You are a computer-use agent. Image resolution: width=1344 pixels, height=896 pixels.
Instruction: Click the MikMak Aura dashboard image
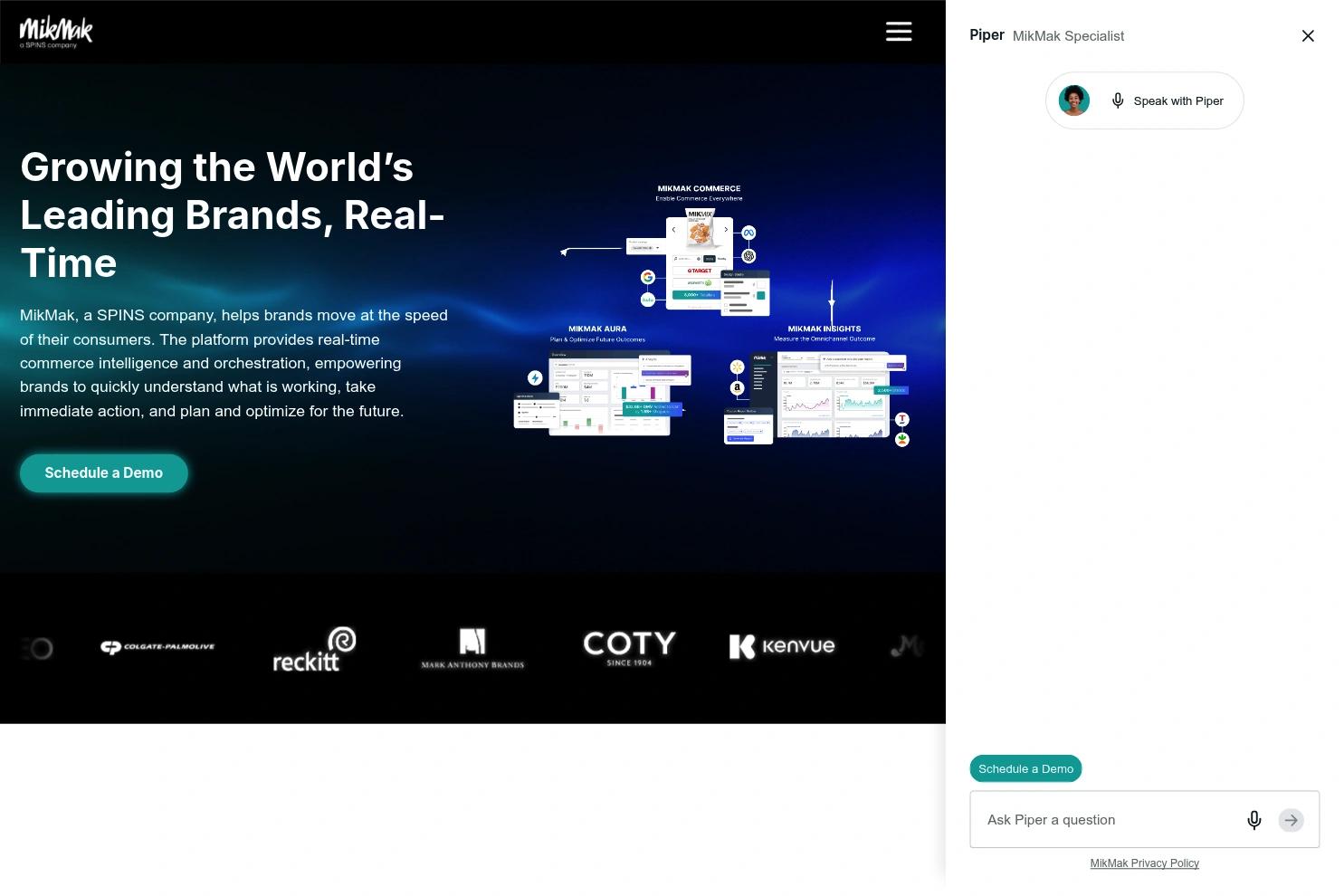tap(602, 394)
